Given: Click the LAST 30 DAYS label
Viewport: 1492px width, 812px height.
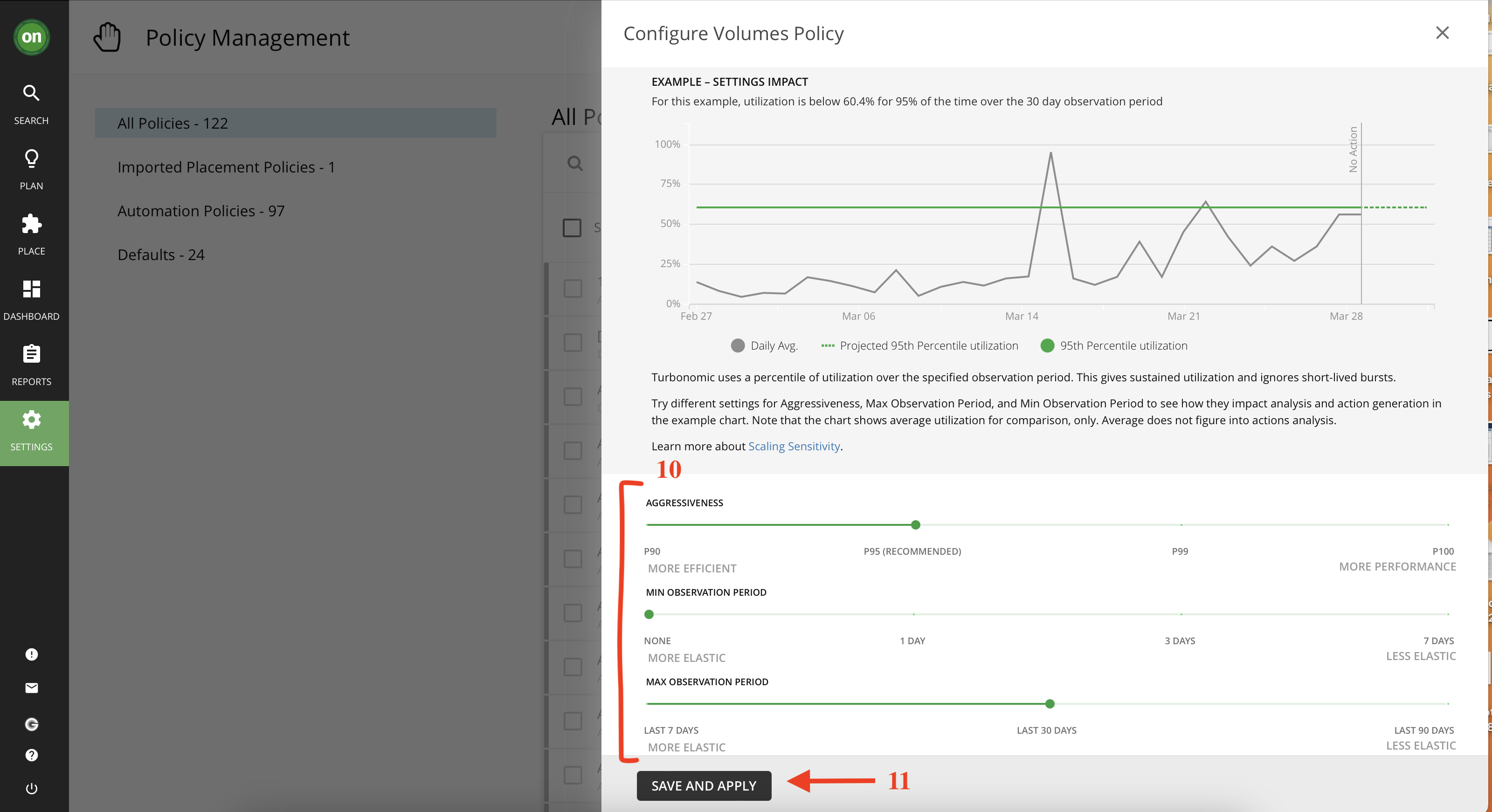Looking at the screenshot, I should 1047,731.
